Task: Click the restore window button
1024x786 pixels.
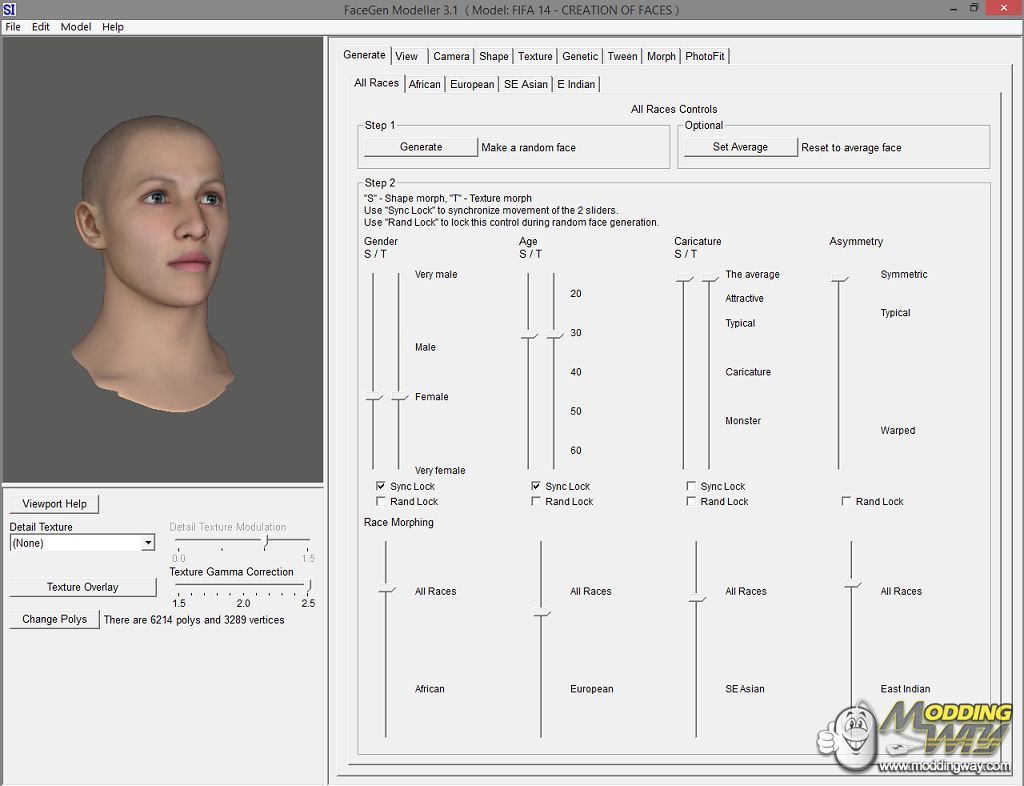Action: pos(974,9)
